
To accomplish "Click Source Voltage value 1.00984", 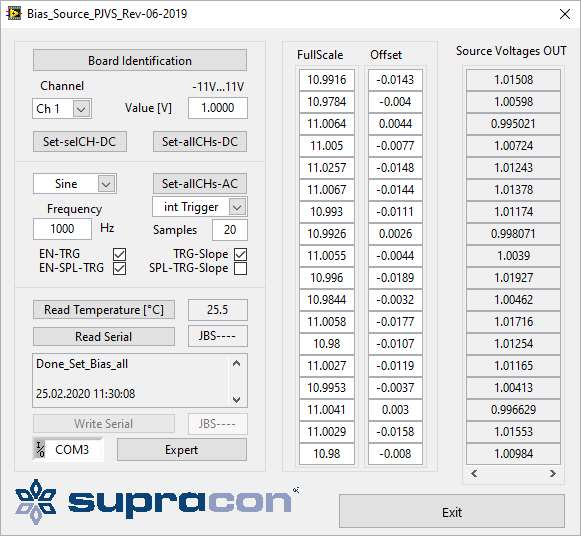I will pyautogui.click(x=513, y=453).
